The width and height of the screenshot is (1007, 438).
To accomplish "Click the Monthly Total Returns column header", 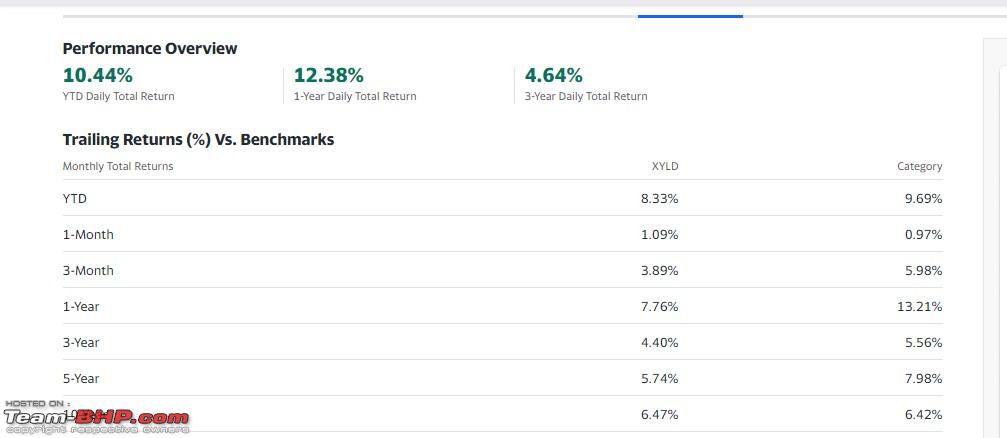I will pyautogui.click(x=118, y=166).
